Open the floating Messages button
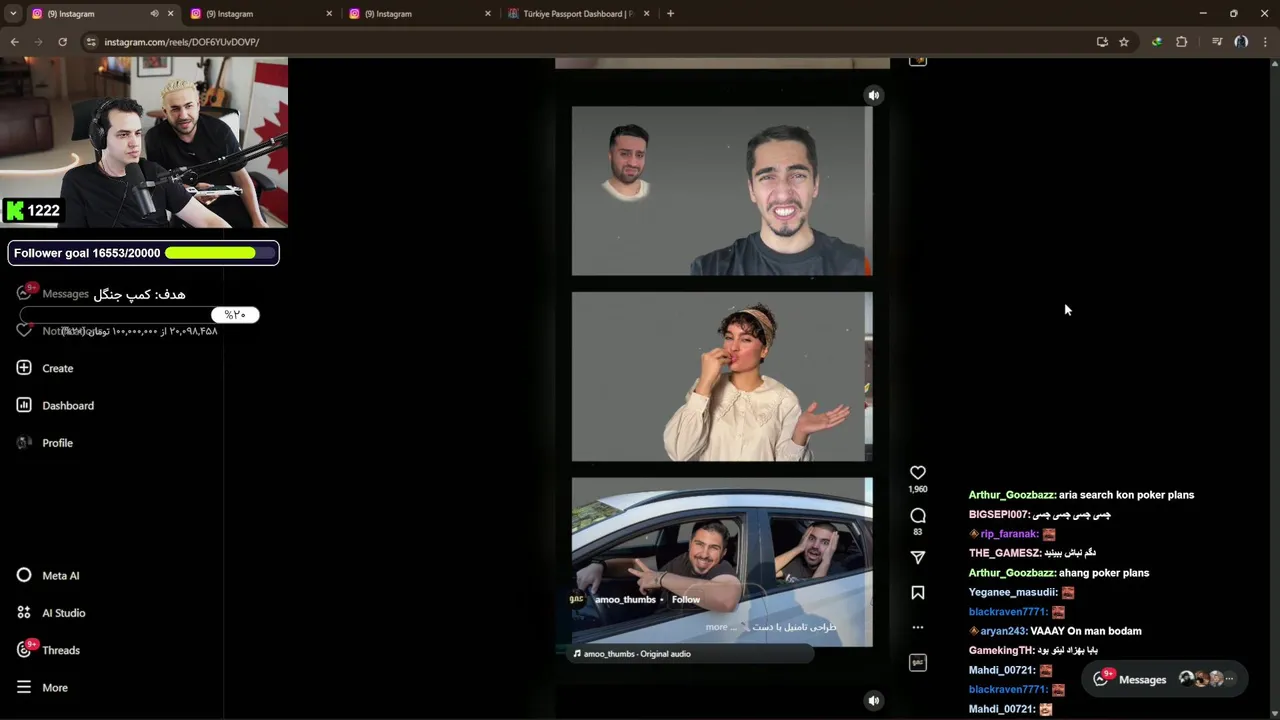Image resolution: width=1280 pixels, height=720 pixels. (x=1164, y=679)
